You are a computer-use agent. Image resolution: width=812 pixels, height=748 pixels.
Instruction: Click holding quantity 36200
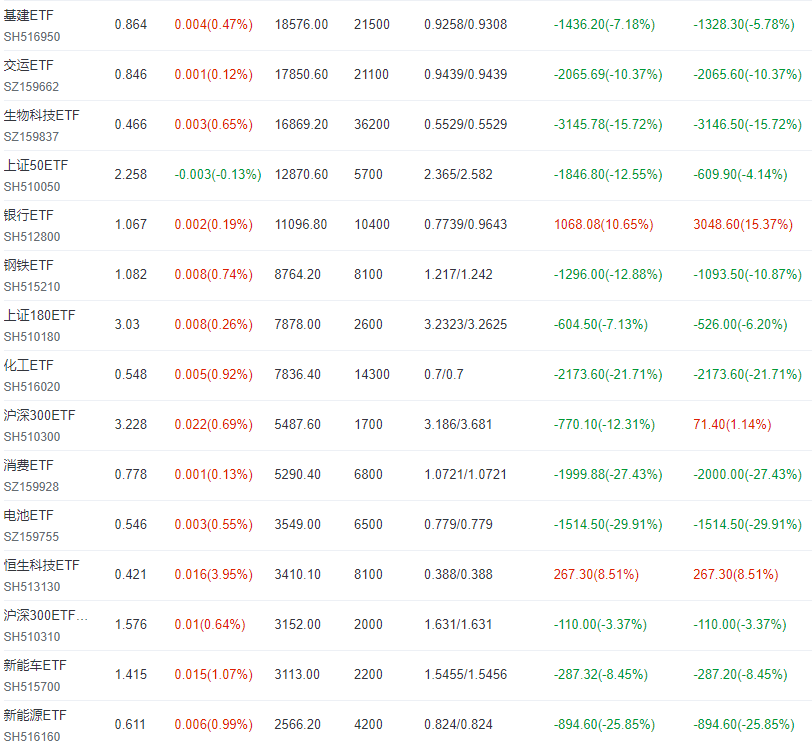click(372, 124)
